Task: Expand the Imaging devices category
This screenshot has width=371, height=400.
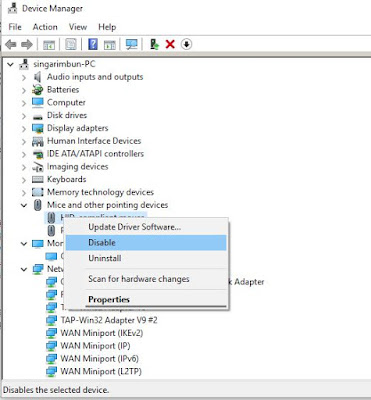Action: coord(24,167)
